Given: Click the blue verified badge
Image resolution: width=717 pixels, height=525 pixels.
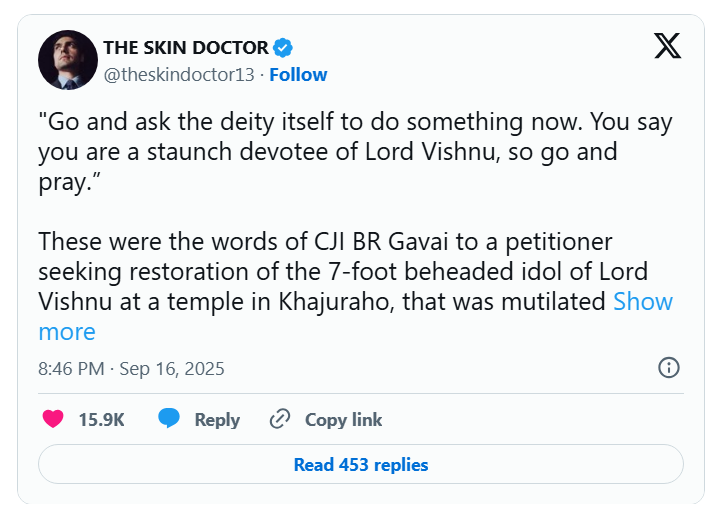Looking at the screenshot, I should tap(283, 47).
